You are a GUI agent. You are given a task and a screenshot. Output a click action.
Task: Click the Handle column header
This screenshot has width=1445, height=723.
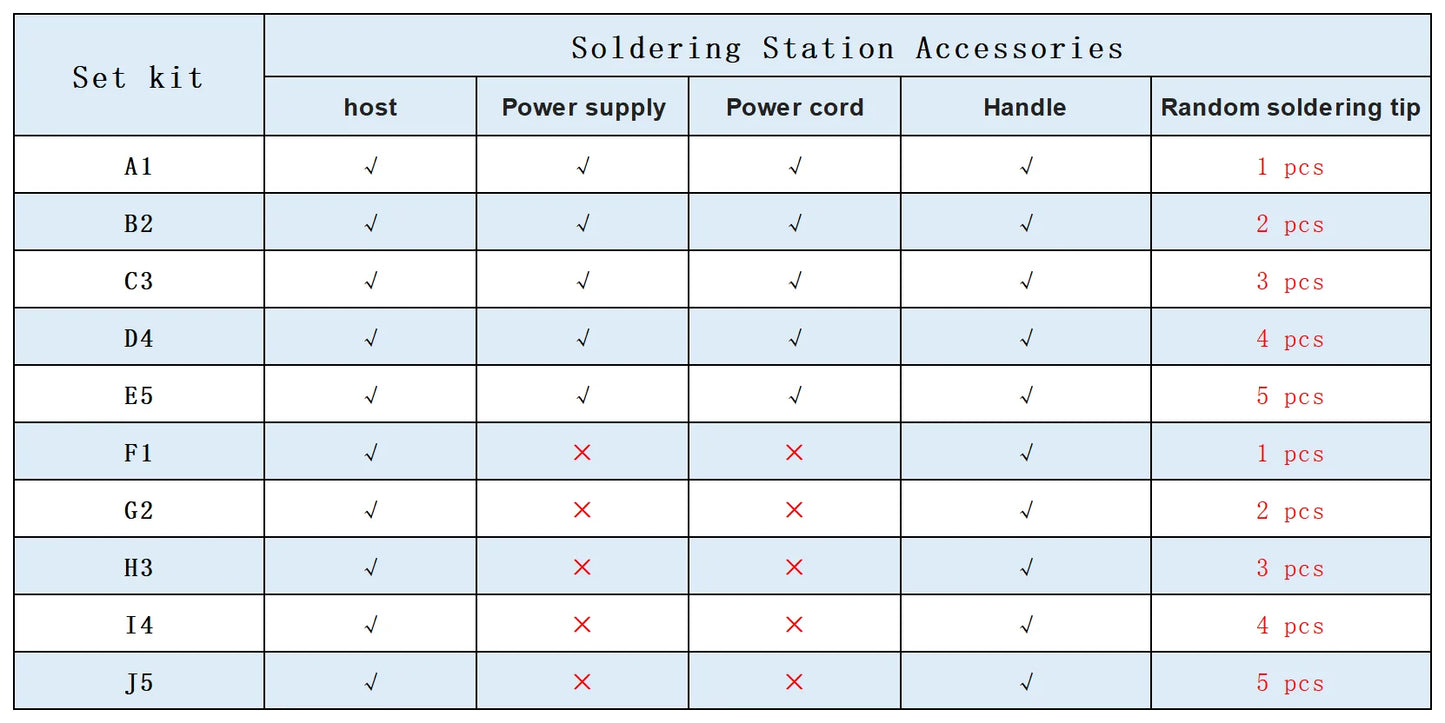[x=1025, y=108]
